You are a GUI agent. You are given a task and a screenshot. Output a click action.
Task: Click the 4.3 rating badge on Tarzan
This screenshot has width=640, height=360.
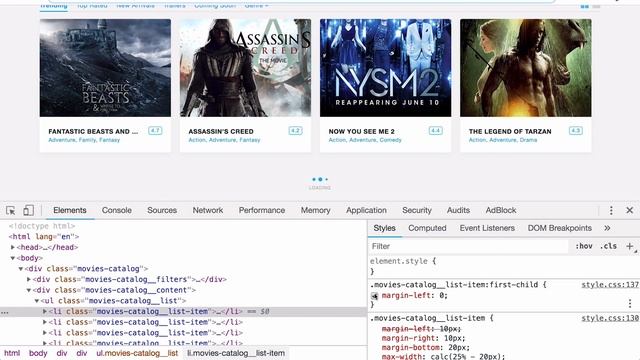(x=576, y=131)
